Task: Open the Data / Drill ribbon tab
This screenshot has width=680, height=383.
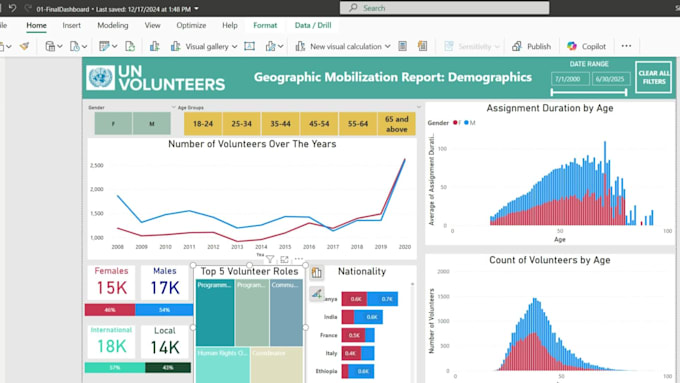Action: [x=313, y=25]
